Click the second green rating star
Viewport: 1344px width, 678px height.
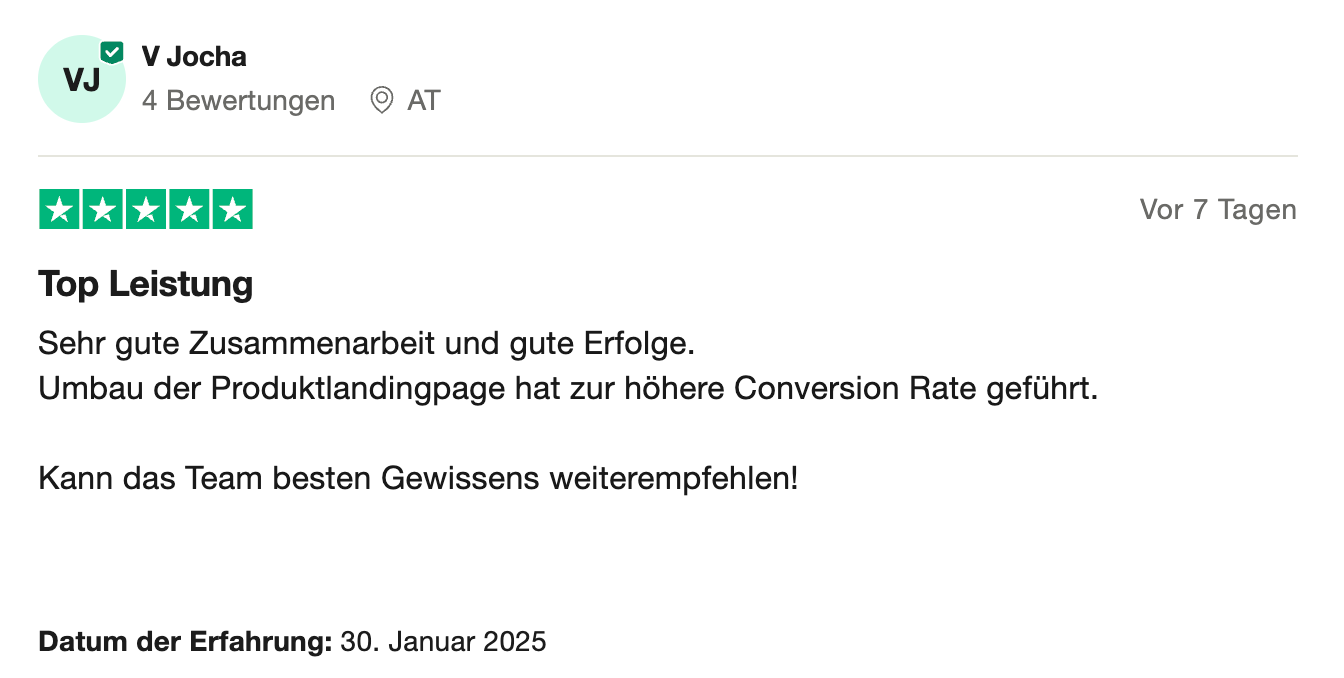(x=103, y=210)
